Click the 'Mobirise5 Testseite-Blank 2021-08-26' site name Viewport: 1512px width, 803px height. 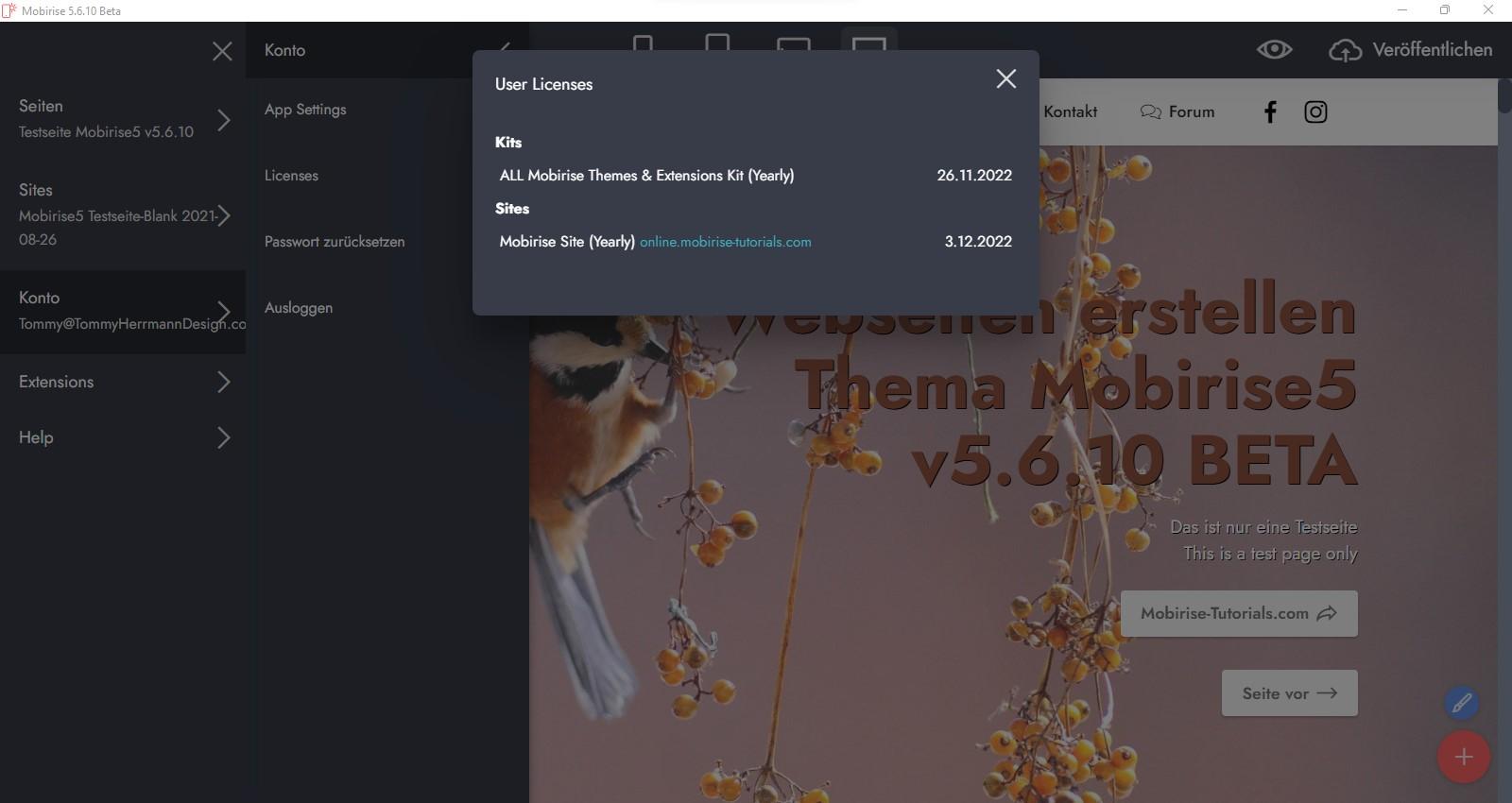click(x=118, y=228)
